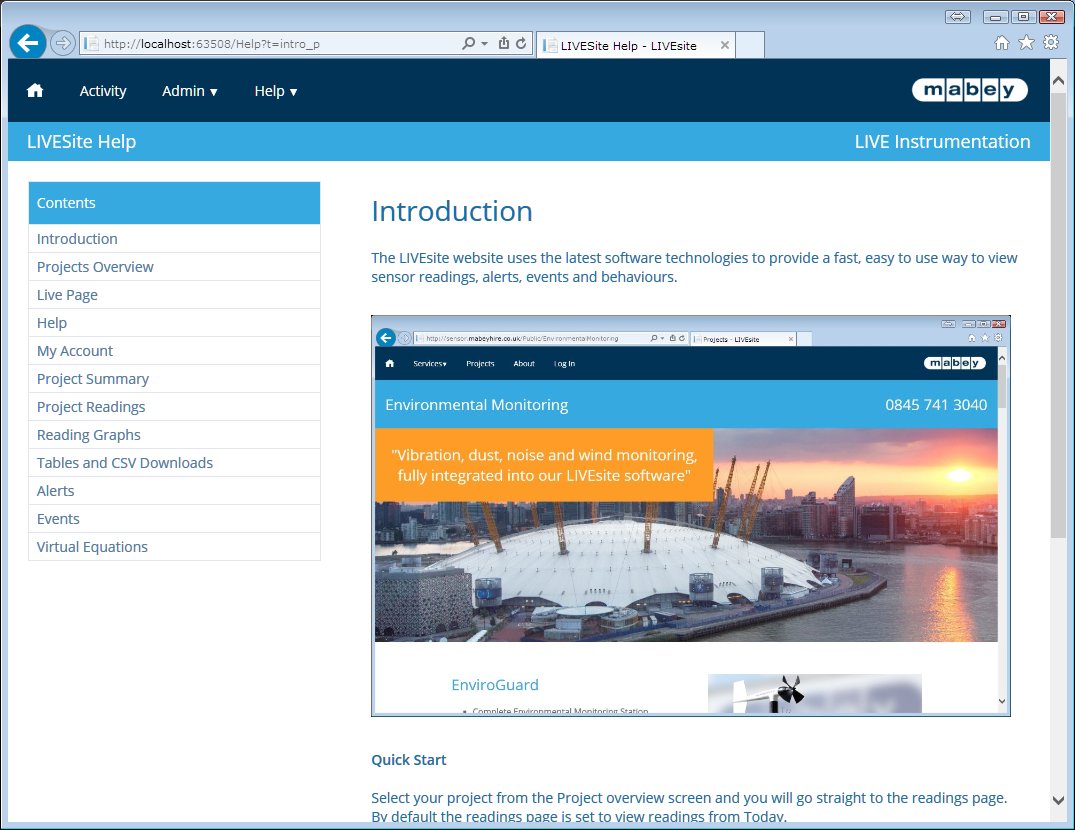Image resolution: width=1075 pixels, height=830 pixels.
Task: Close the browser window
Action: click(x=1052, y=17)
